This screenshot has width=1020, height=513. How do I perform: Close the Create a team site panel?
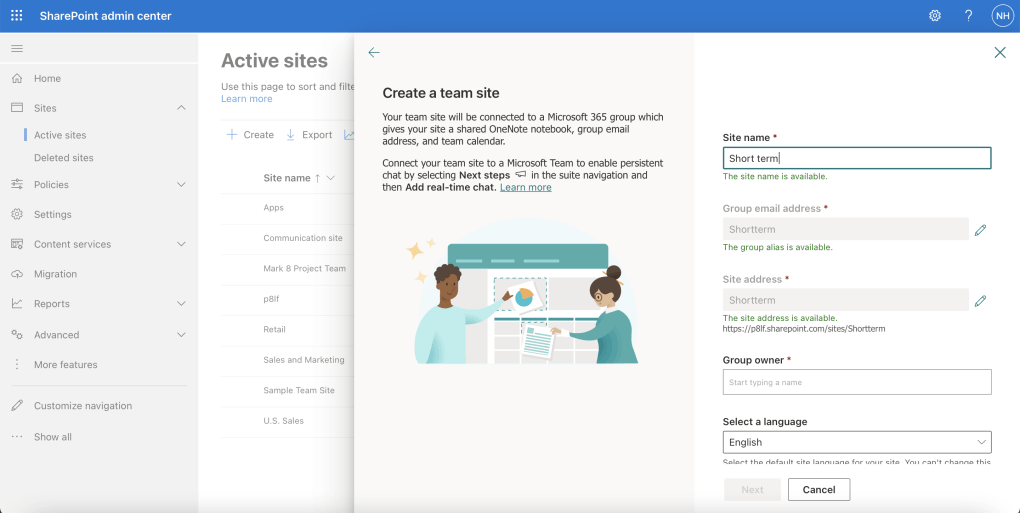(x=1000, y=53)
